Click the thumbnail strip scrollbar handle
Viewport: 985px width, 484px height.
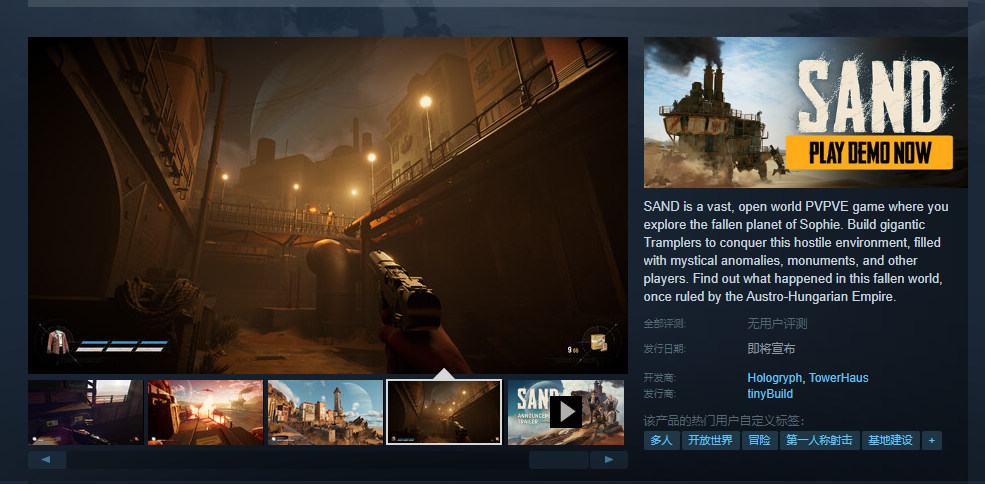tap(558, 460)
